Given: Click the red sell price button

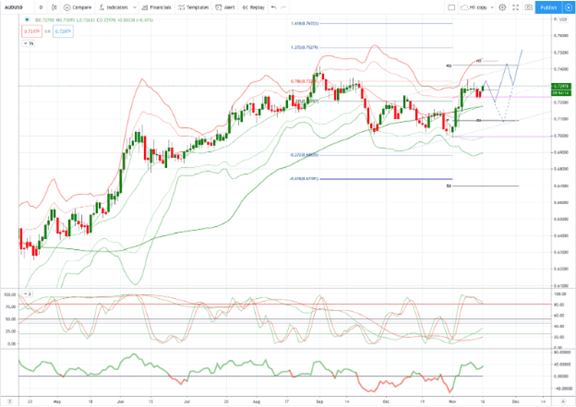Looking at the screenshot, I should click(x=32, y=32).
